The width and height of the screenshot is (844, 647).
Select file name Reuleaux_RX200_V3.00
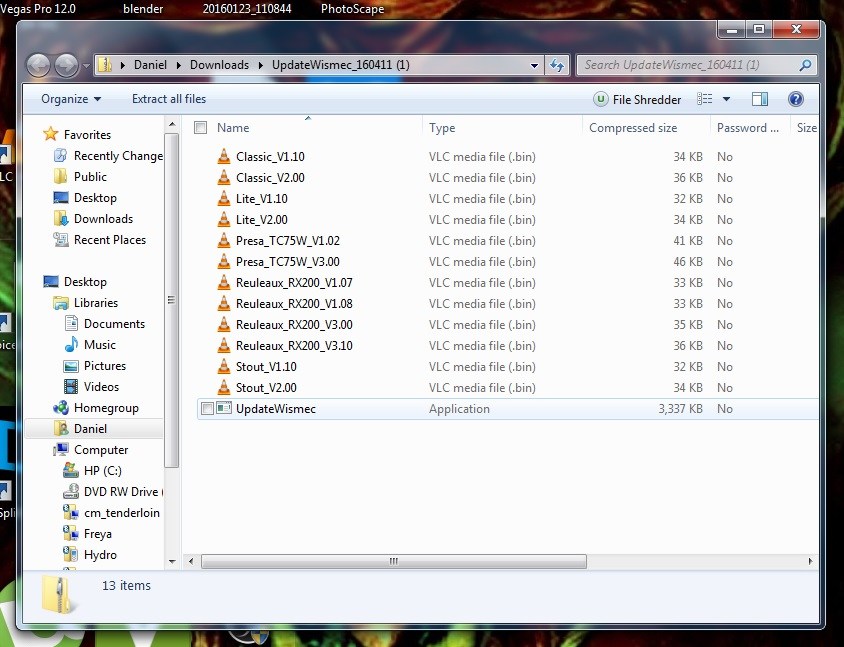pos(294,325)
